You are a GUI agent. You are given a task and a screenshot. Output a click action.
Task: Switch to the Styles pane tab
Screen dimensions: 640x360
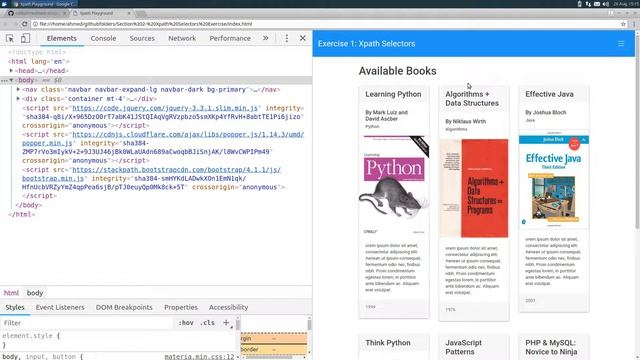pyautogui.click(x=15, y=307)
